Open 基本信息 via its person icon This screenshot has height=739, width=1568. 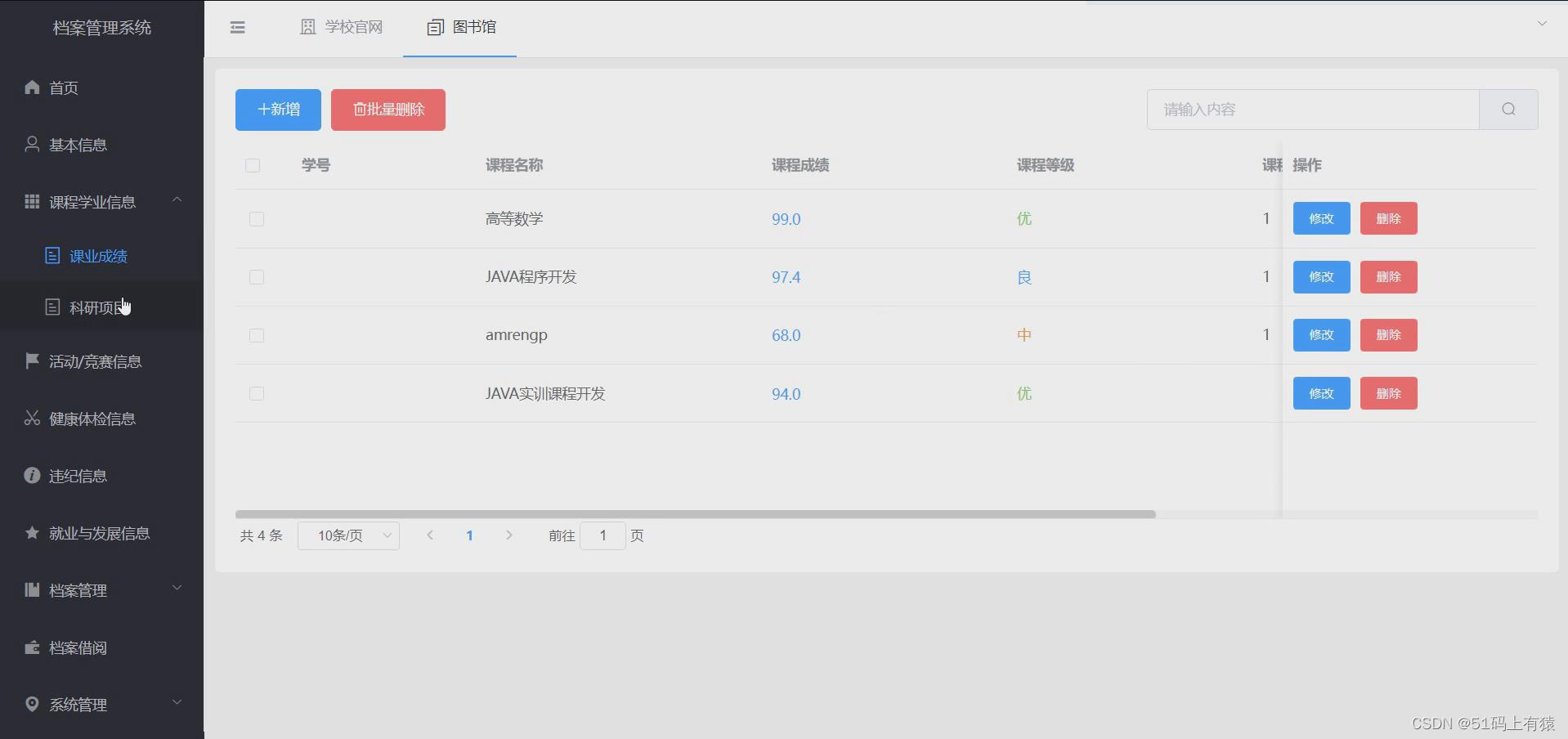point(32,145)
